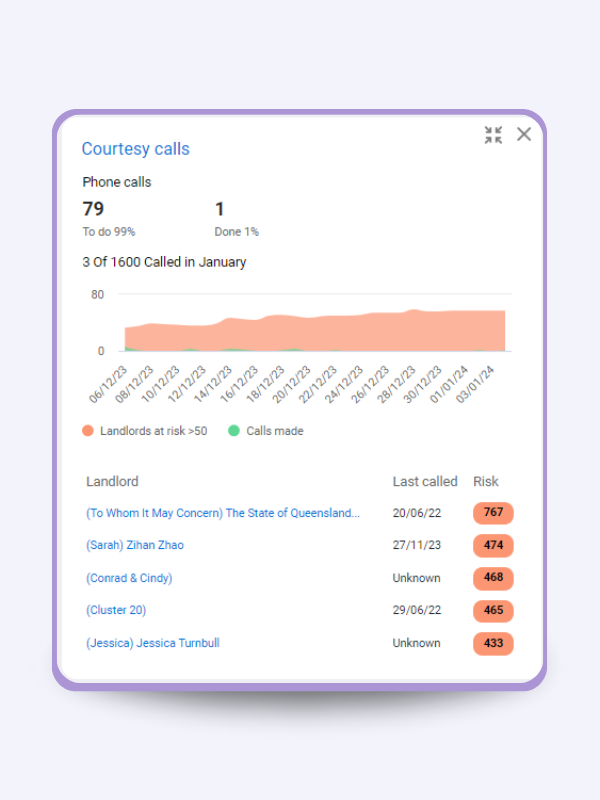Toggle the Calls made legend item
Screen dimensions: 600x800
(265, 431)
